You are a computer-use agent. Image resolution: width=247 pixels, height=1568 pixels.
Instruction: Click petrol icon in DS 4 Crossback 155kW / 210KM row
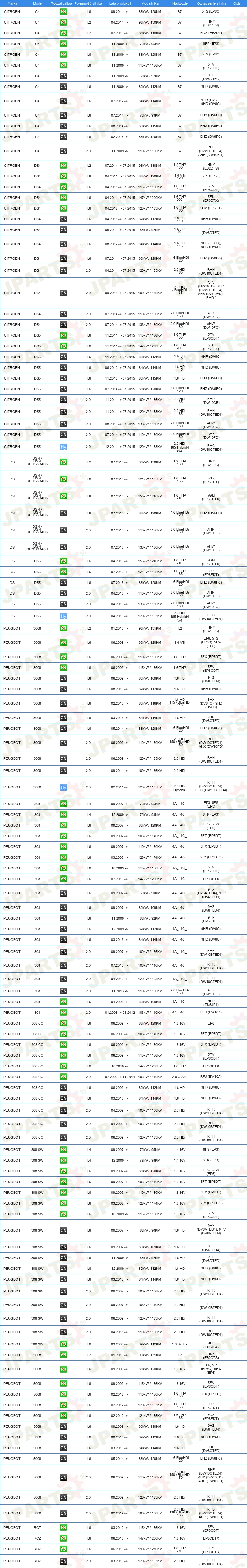point(63,496)
